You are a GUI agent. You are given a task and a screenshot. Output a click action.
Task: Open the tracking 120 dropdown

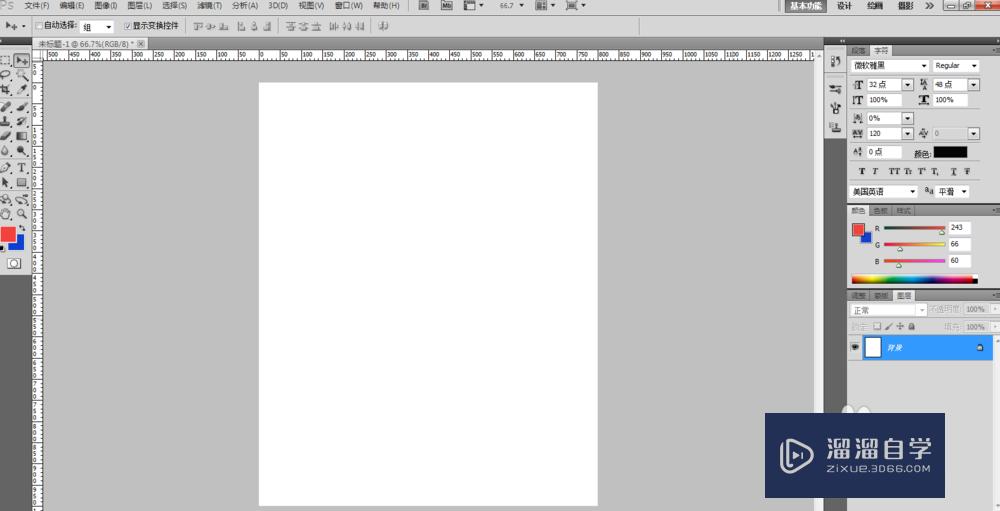click(908, 133)
